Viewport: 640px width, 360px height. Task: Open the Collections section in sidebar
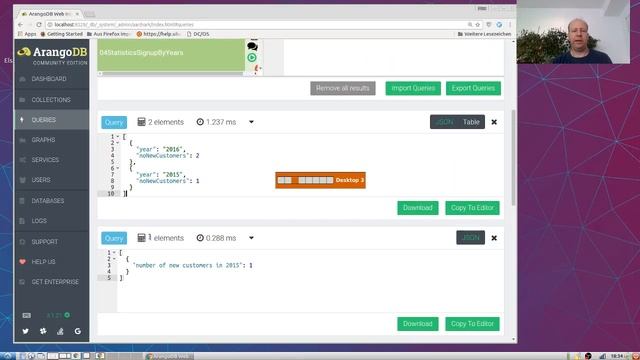click(51, 100)
